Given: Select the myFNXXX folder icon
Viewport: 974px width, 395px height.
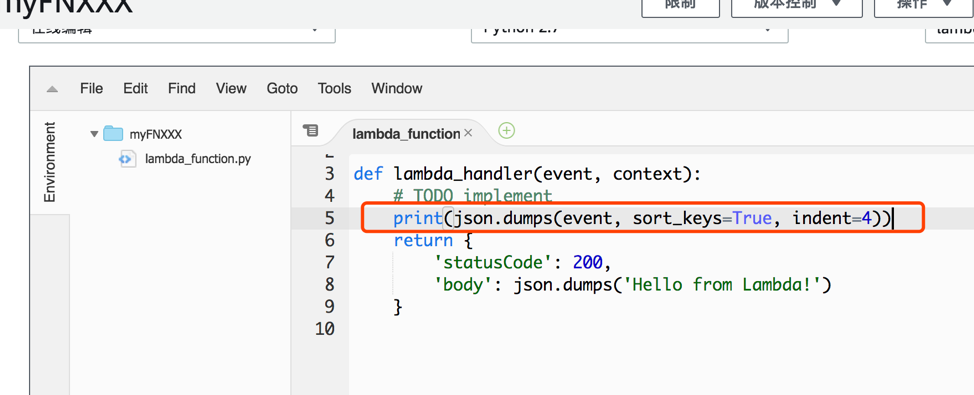Looking at the screenshot, I should (113, 134).
